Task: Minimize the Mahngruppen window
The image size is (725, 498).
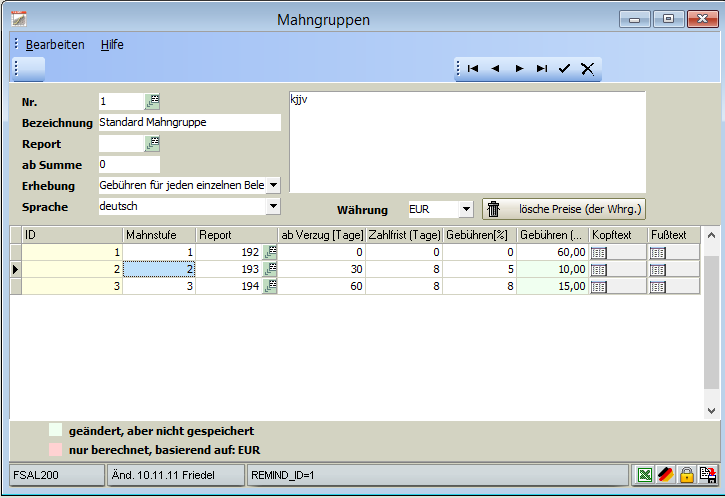Action: pyautogui.click(x=634, y=19)
